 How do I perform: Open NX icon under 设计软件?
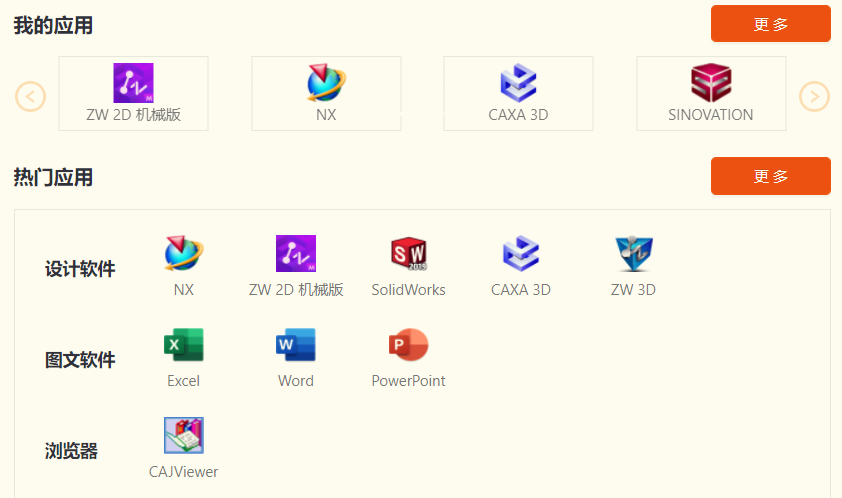[184, 253]
